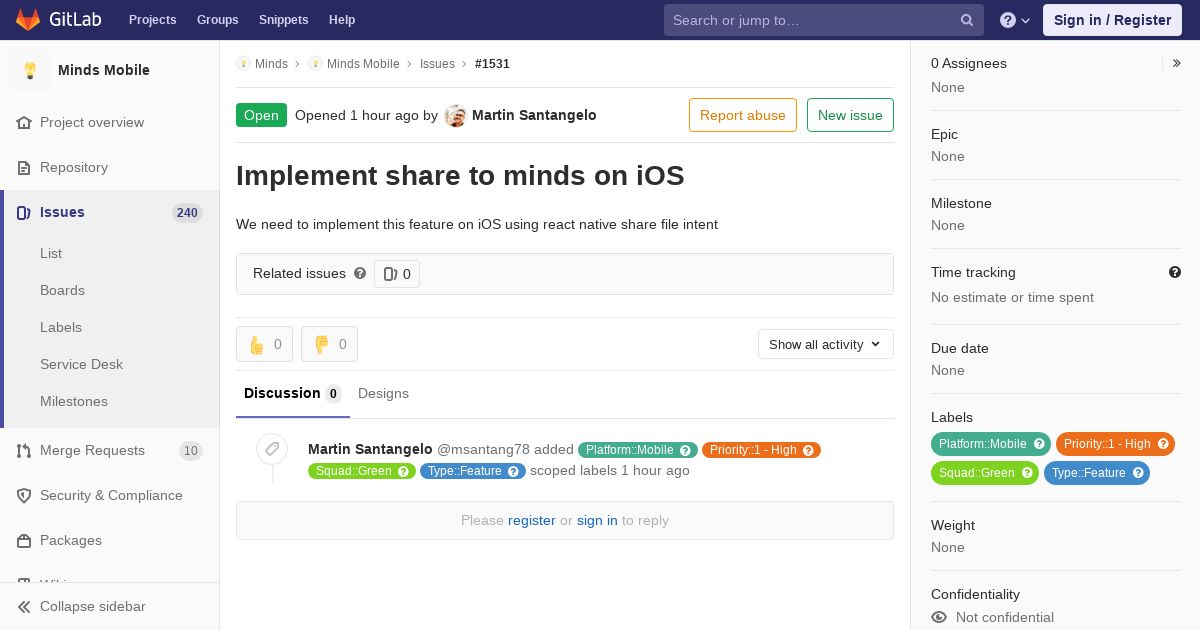Click the Minds Mobile lightbulb project avatar
The height and width of the screenshot is (630, 1200).
(x=30, y=70)
